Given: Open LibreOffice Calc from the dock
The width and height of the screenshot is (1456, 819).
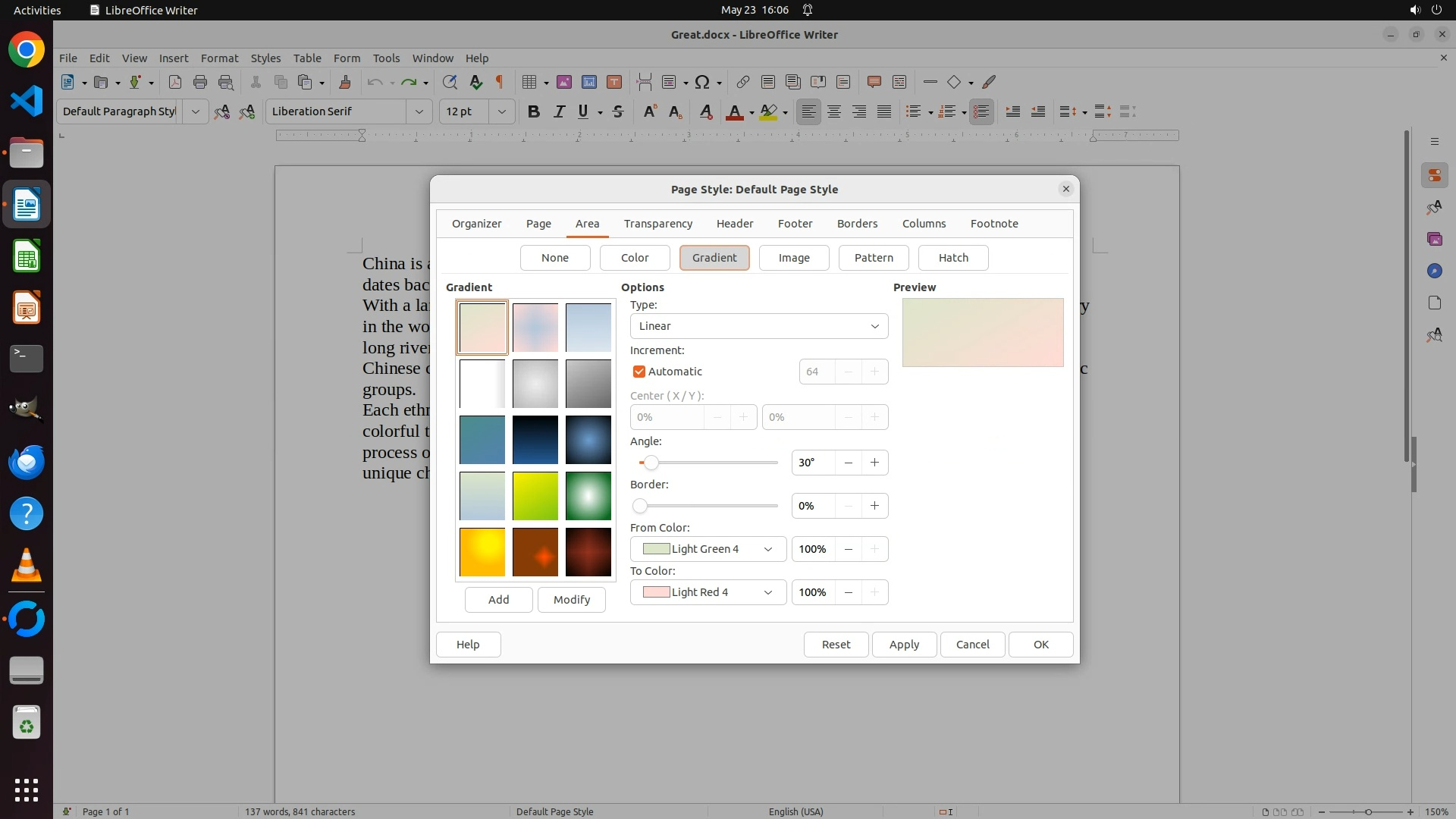Looking at the screenshot, I should [x=27, y=256].
